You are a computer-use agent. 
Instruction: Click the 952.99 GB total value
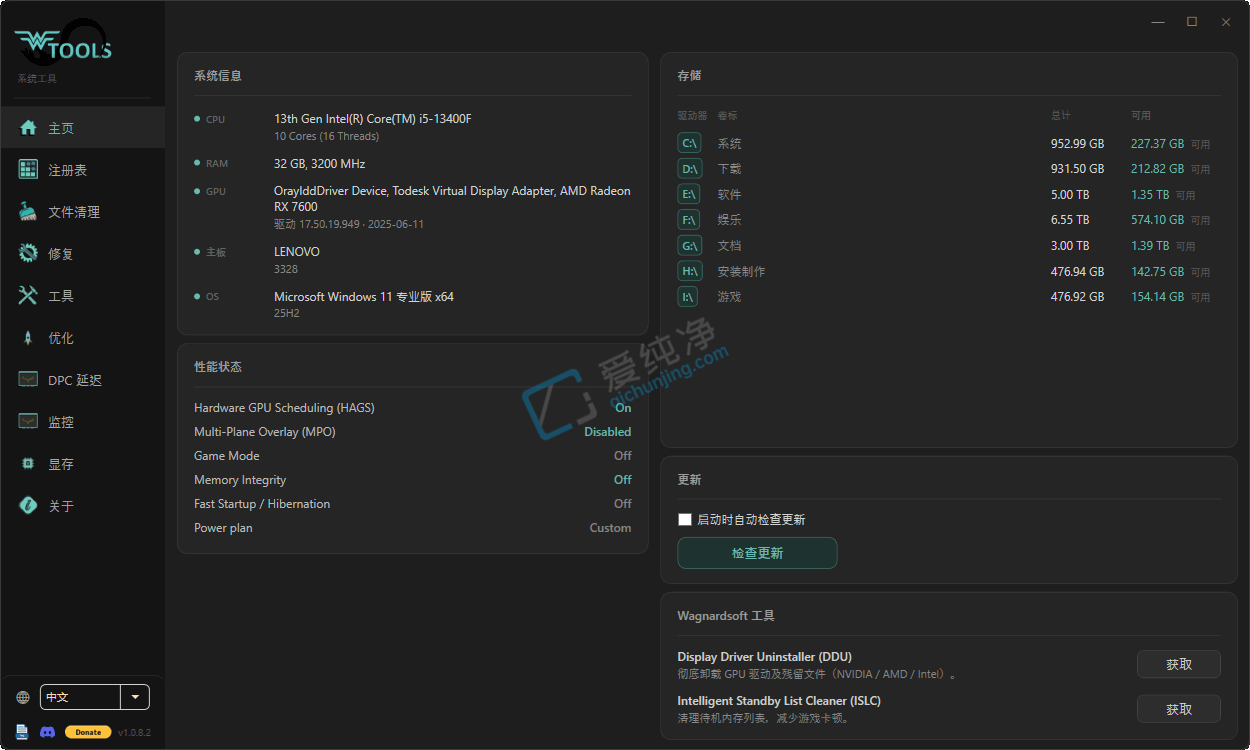click(x=1077, y=144)
